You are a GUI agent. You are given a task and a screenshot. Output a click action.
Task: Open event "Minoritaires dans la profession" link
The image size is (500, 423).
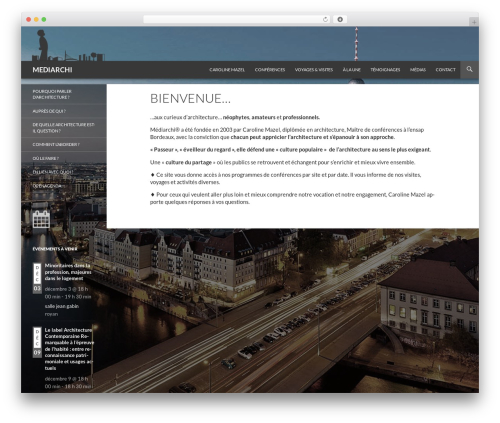pos(68,272)
